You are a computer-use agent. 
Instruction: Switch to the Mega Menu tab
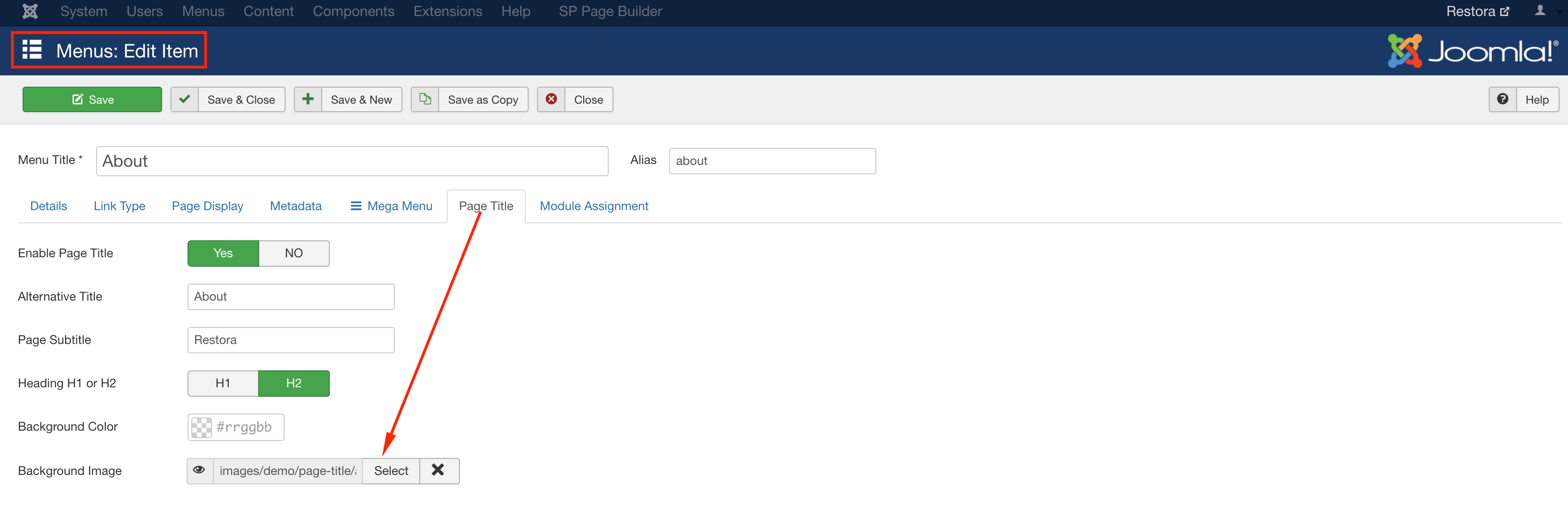pos(391,206)
